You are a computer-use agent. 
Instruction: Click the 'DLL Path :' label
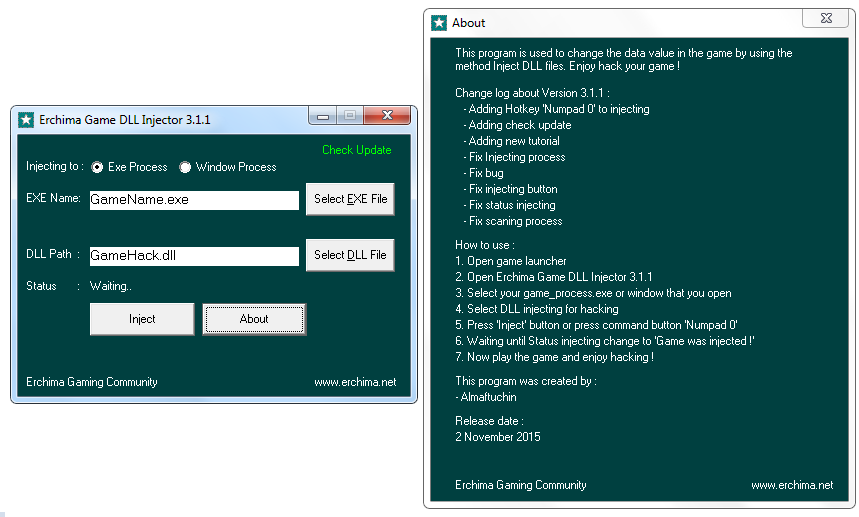coord(53,254)
